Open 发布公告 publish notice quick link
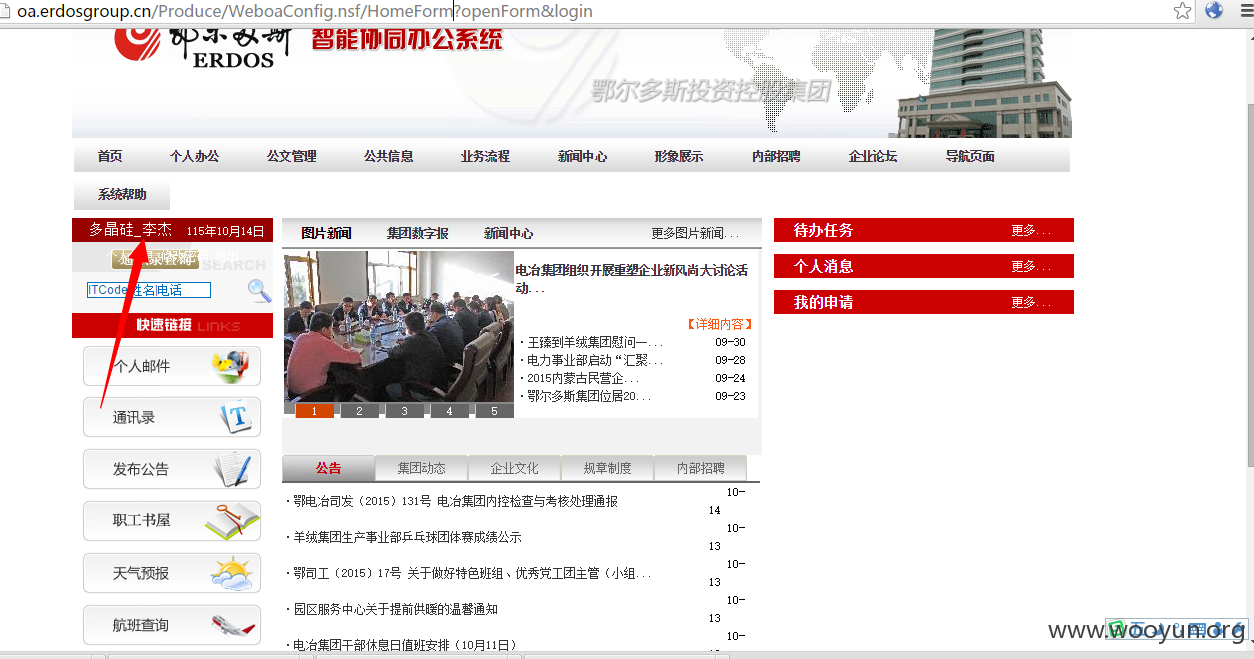This screenshot has height=659, width=1254. tap(172, 469)
